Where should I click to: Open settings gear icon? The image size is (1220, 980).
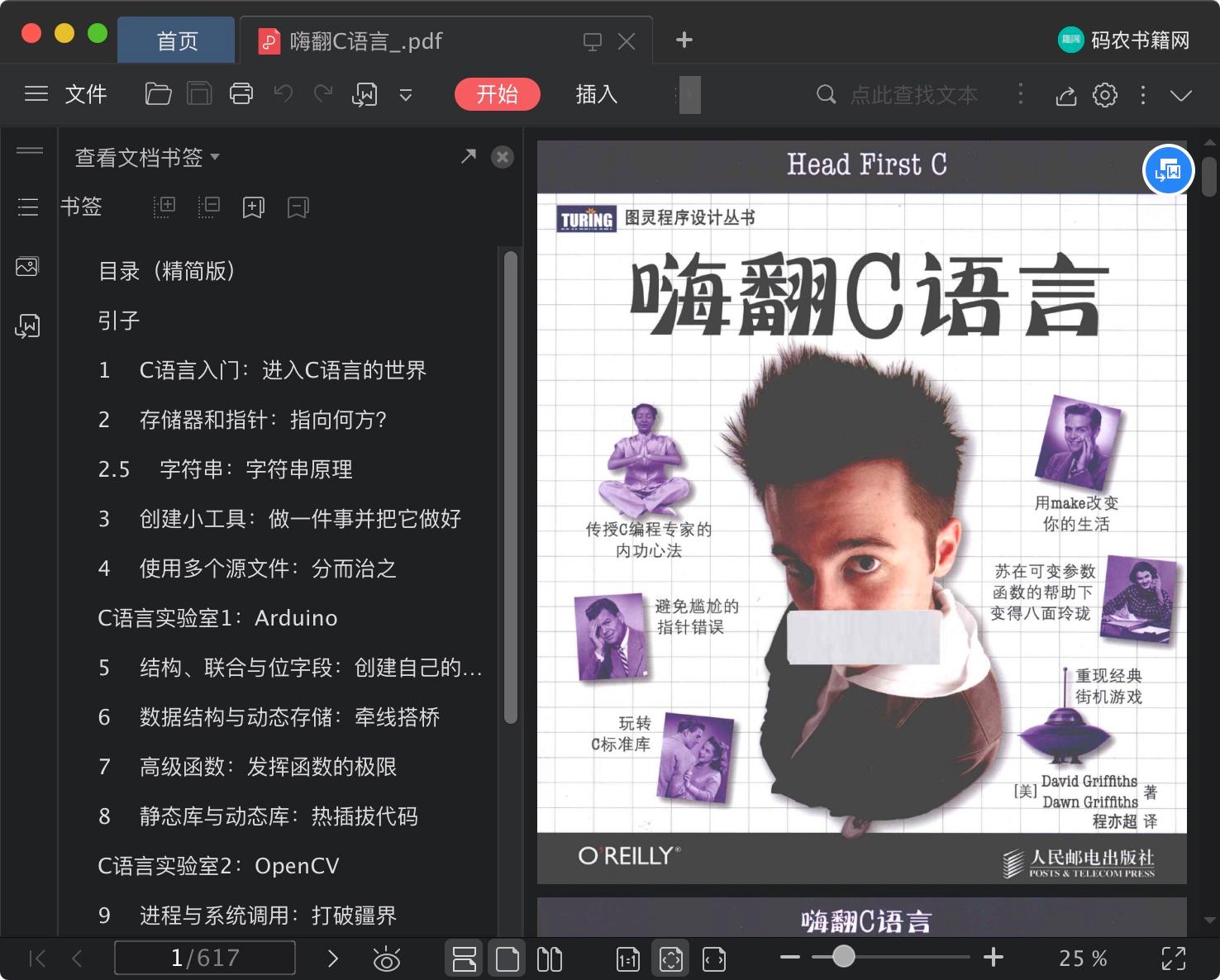click(1105, 95)
